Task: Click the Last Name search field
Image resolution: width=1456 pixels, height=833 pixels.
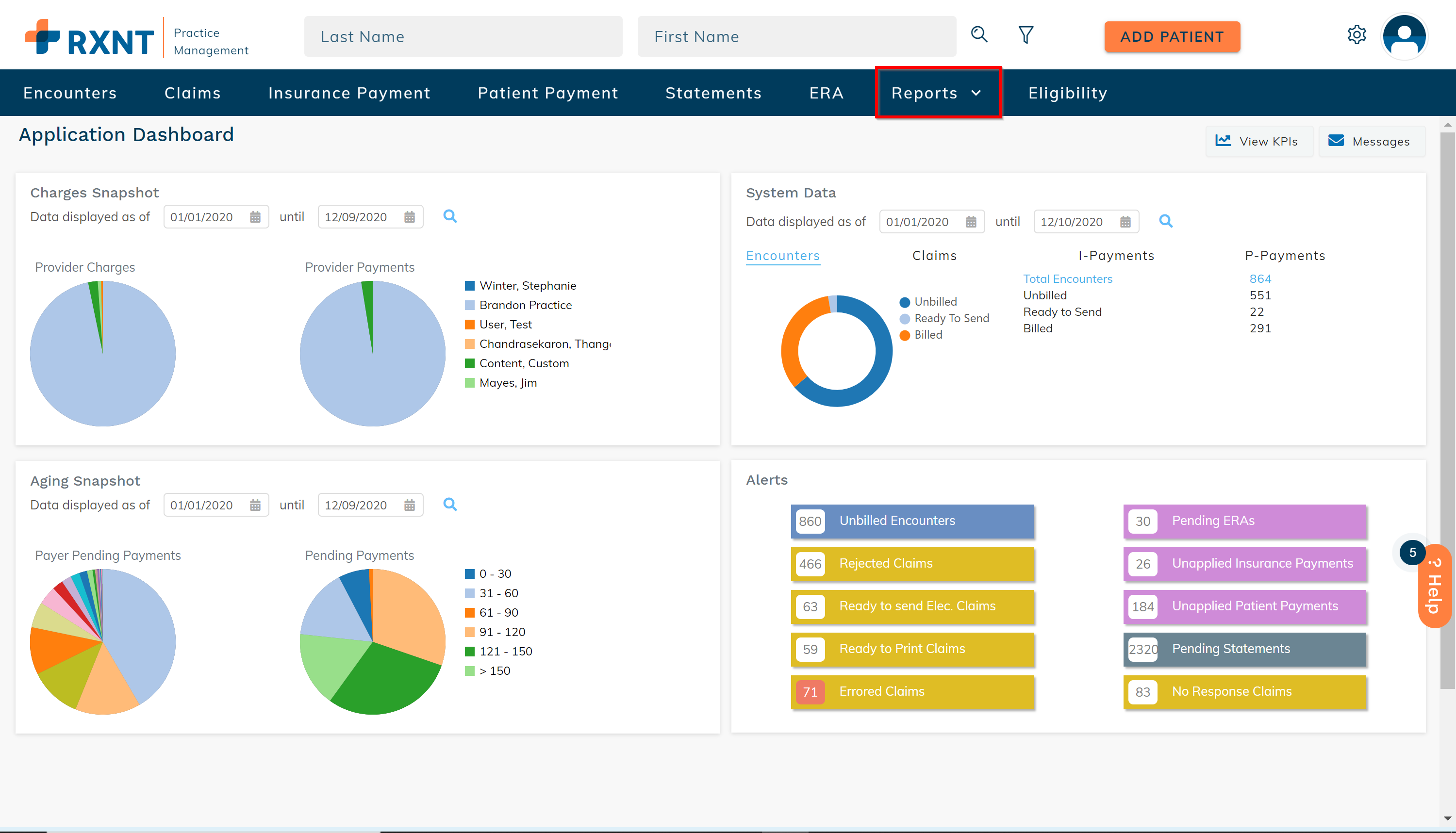Action: [463, 36]
